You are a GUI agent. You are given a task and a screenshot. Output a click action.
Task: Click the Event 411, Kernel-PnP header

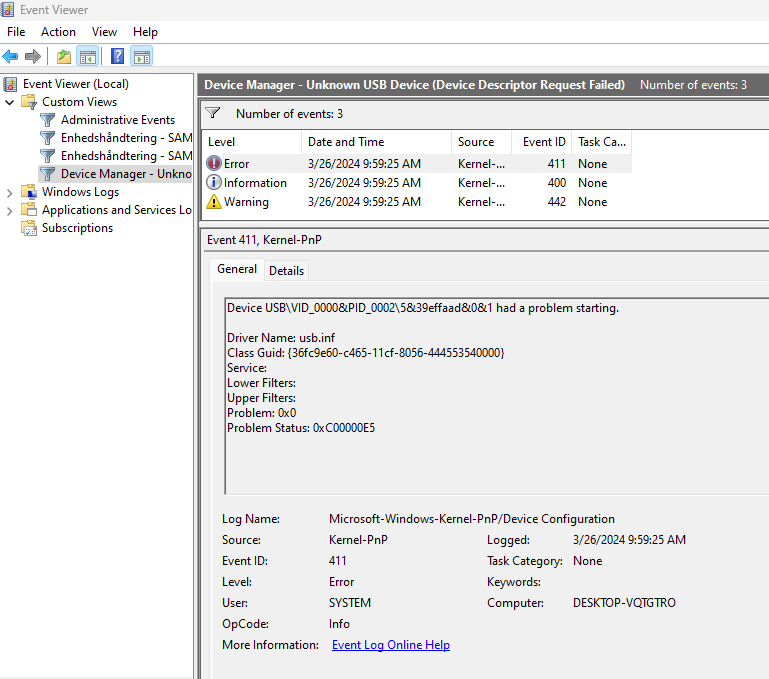point(264,240)
